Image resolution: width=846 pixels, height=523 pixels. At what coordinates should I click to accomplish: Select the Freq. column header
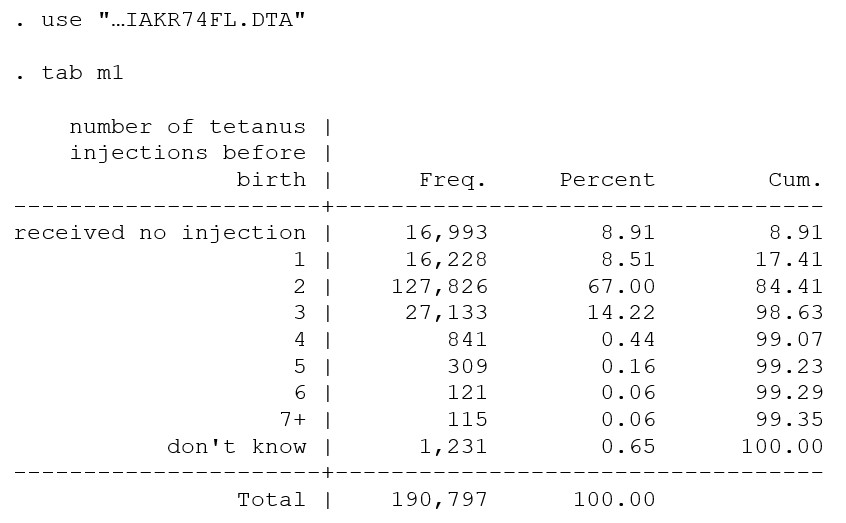[452, 180]
